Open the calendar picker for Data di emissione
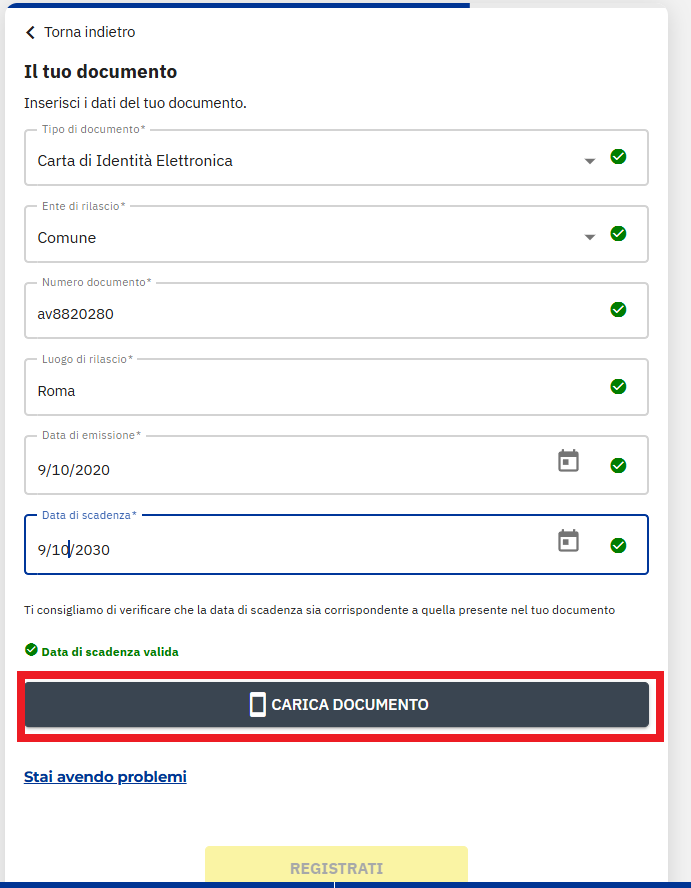Viewport: 691px width, 888px height. [568, 461]
